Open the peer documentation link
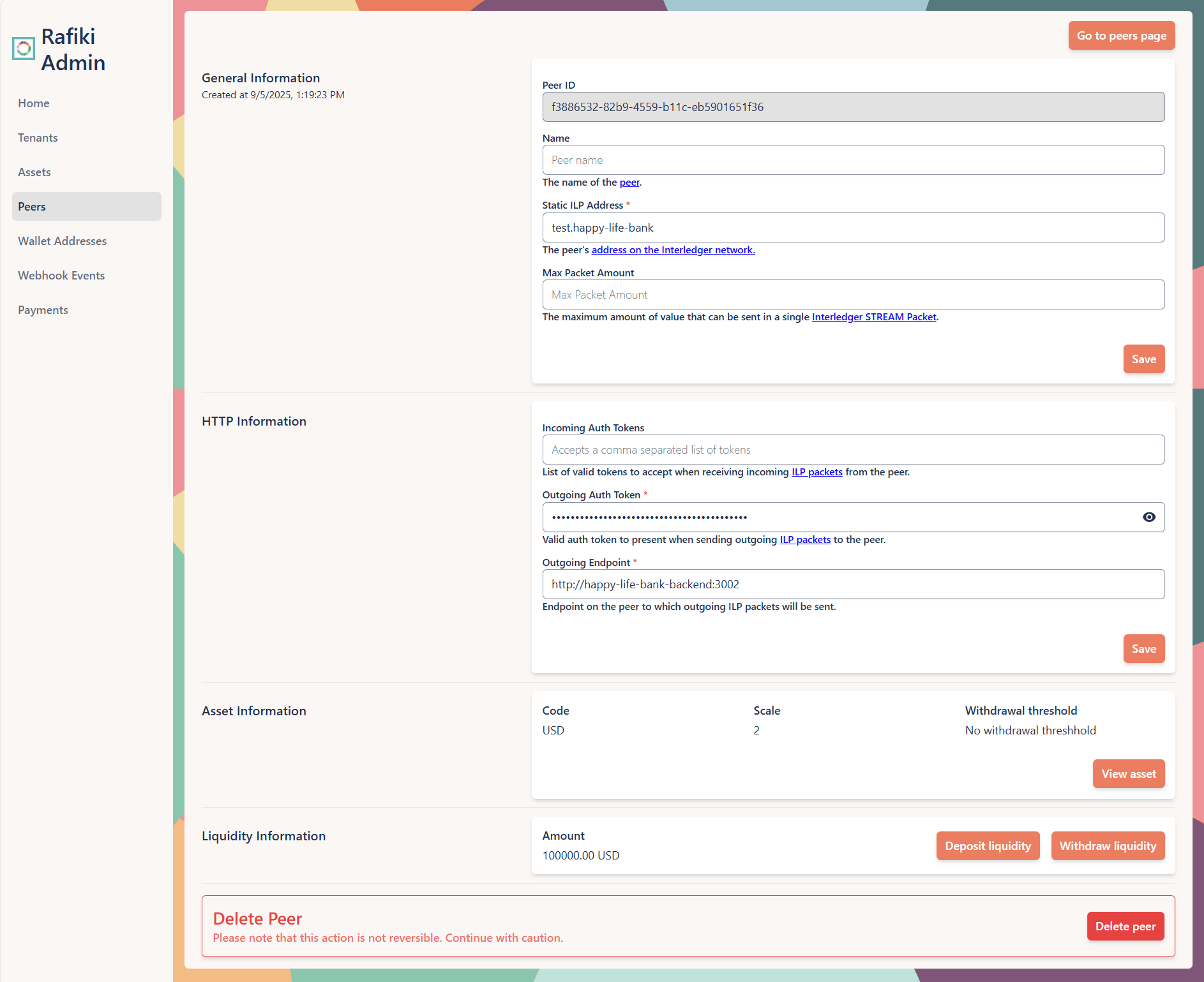This screenshot has height=982, width=1204. [629, 182]
